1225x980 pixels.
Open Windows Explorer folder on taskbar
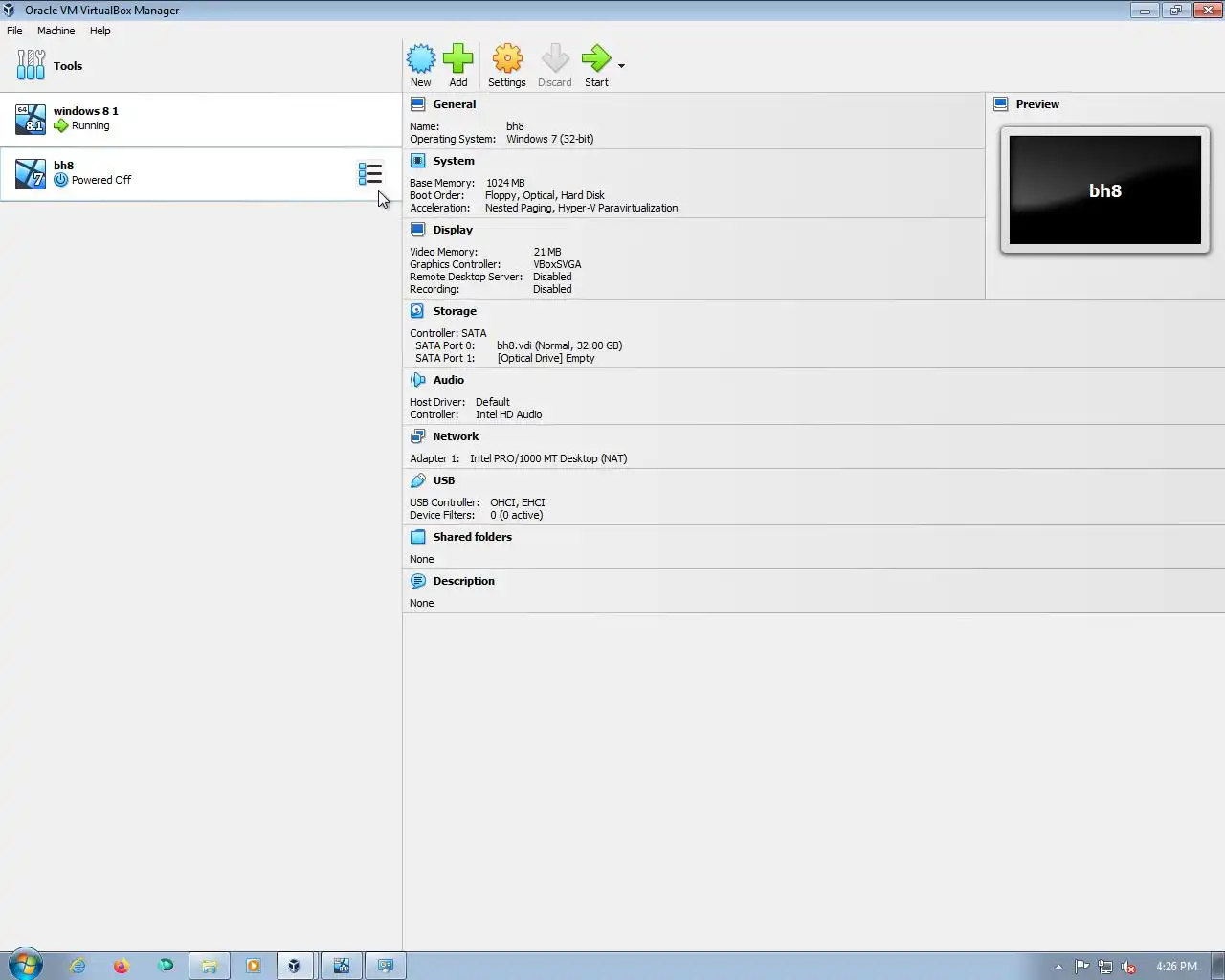[x=209, y=966]
